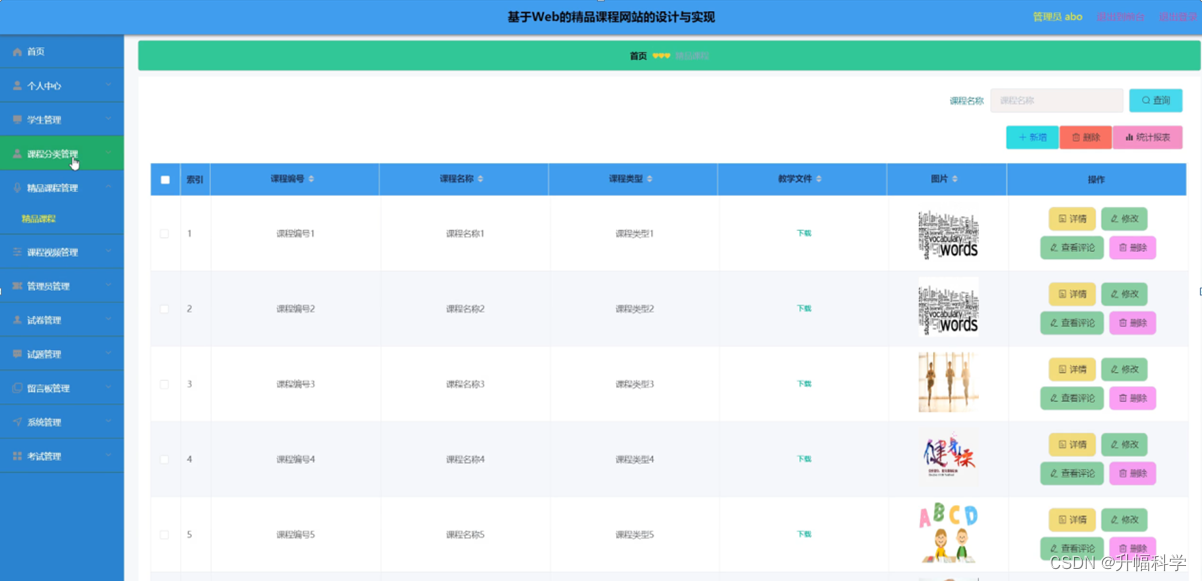This screenshot has width=1202, height=581.
Task: Check the checkbox for row 课程编号3
Action: (164, 384)
